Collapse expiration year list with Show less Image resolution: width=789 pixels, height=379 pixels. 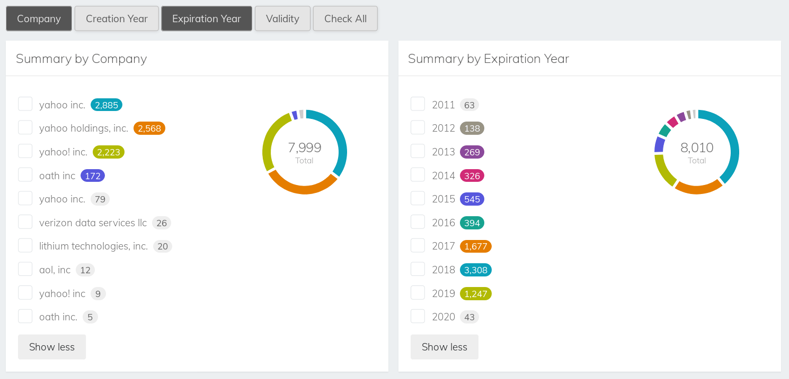point(444,347)
